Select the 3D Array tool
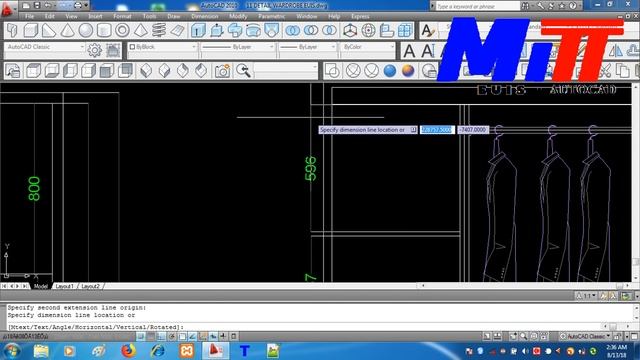The image size is (640, 360). tap(405, 31)
